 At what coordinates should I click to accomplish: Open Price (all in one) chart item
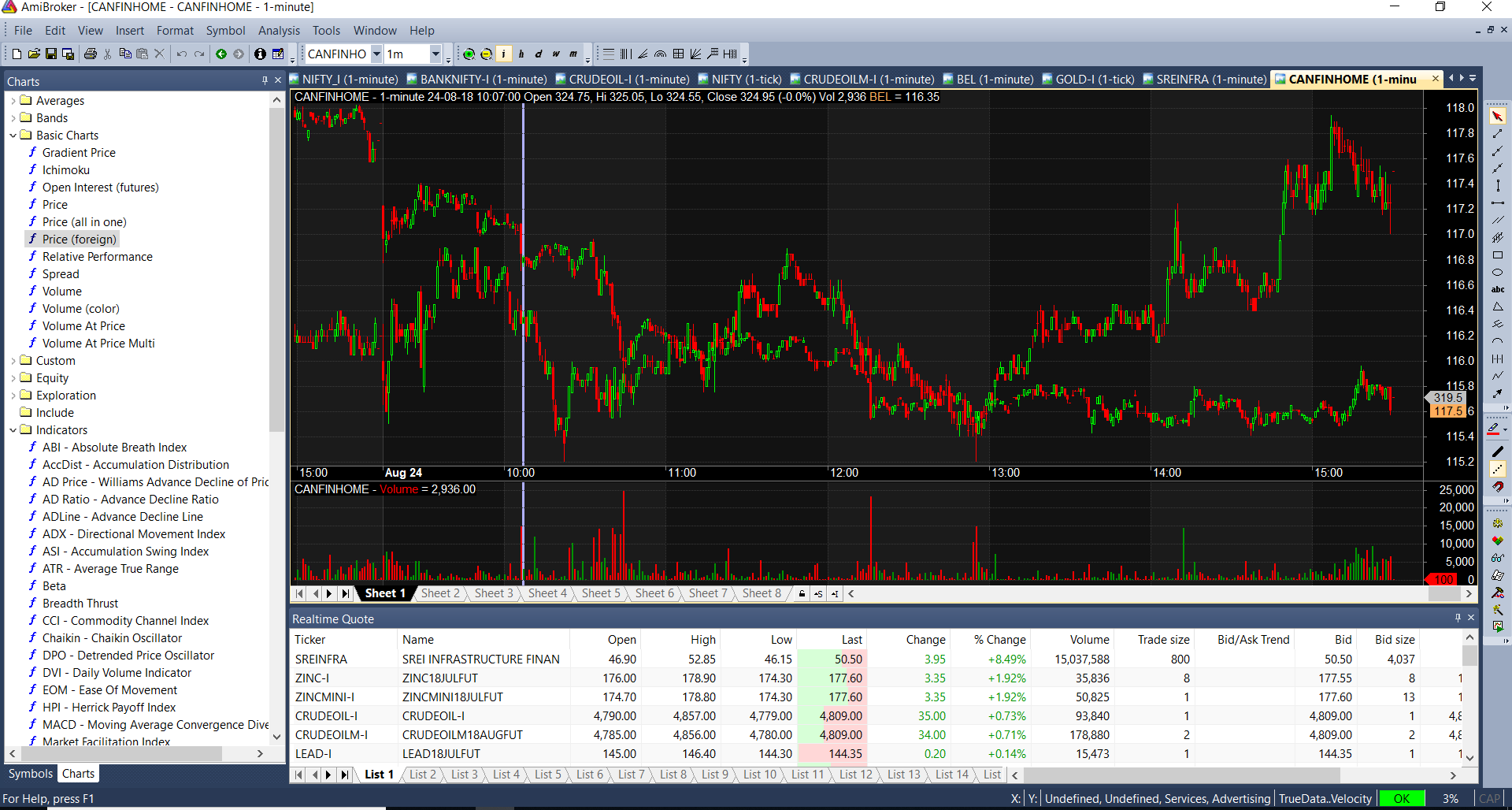[x=84, y=222]
